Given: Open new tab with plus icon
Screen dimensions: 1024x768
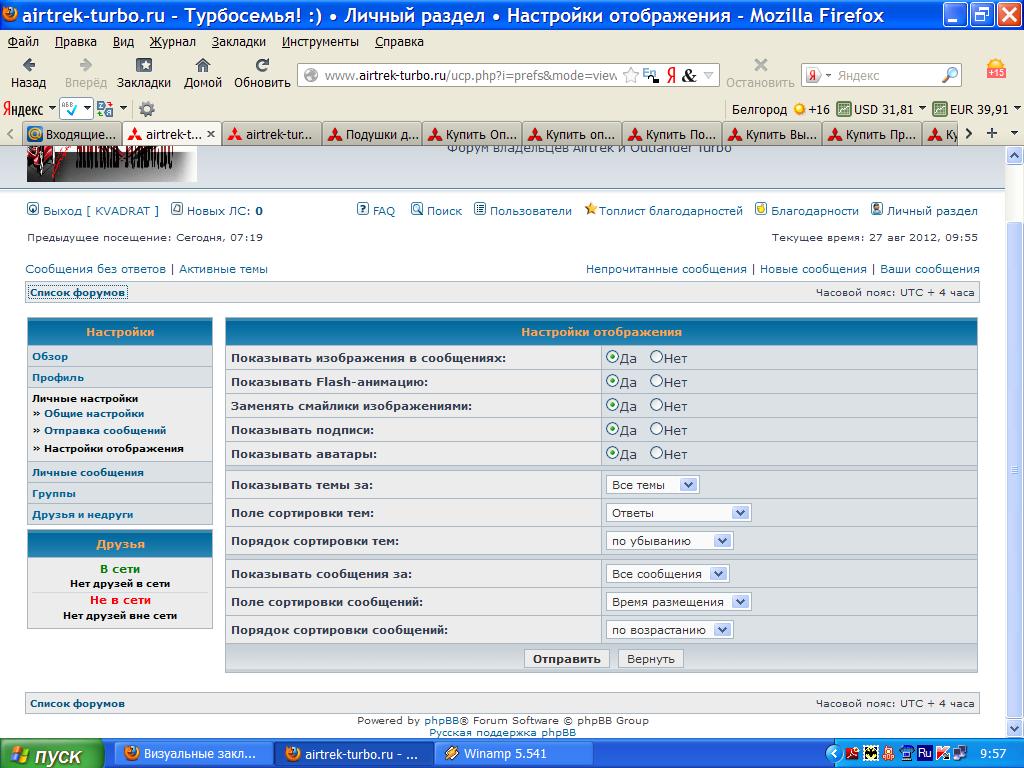Looking at the screenshot, I should 992,134.
